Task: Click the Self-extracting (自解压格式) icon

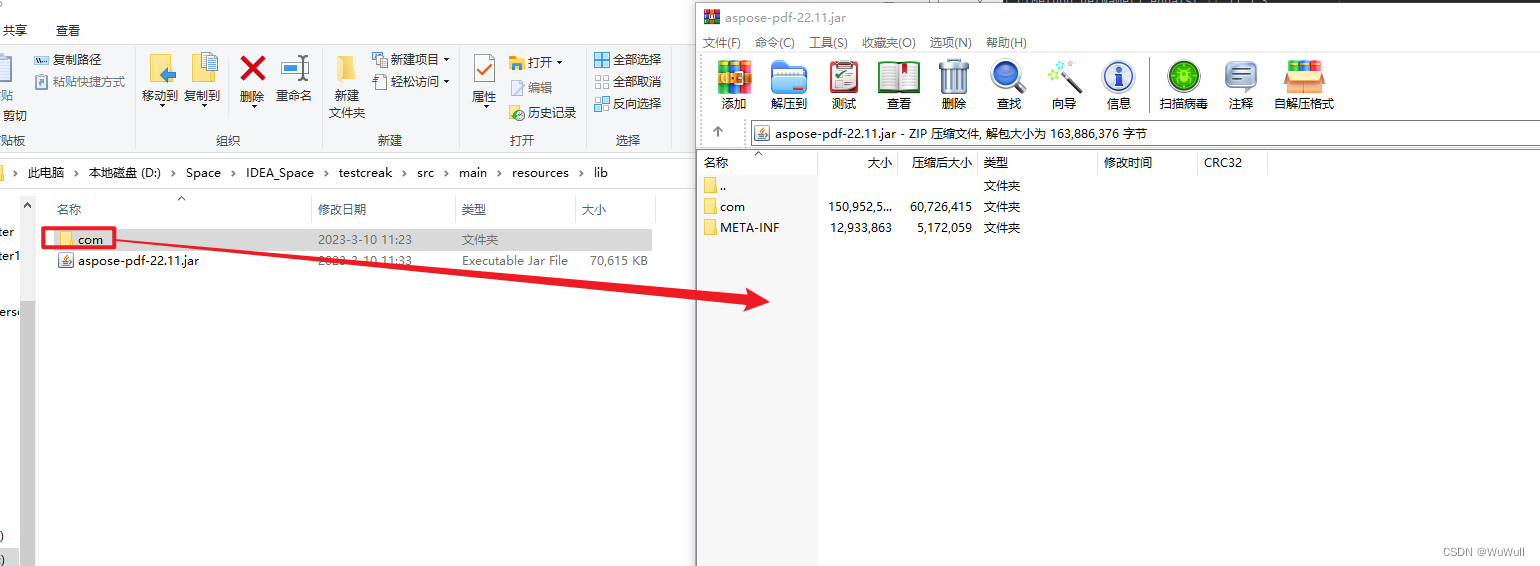Action: click(1304, 84)
